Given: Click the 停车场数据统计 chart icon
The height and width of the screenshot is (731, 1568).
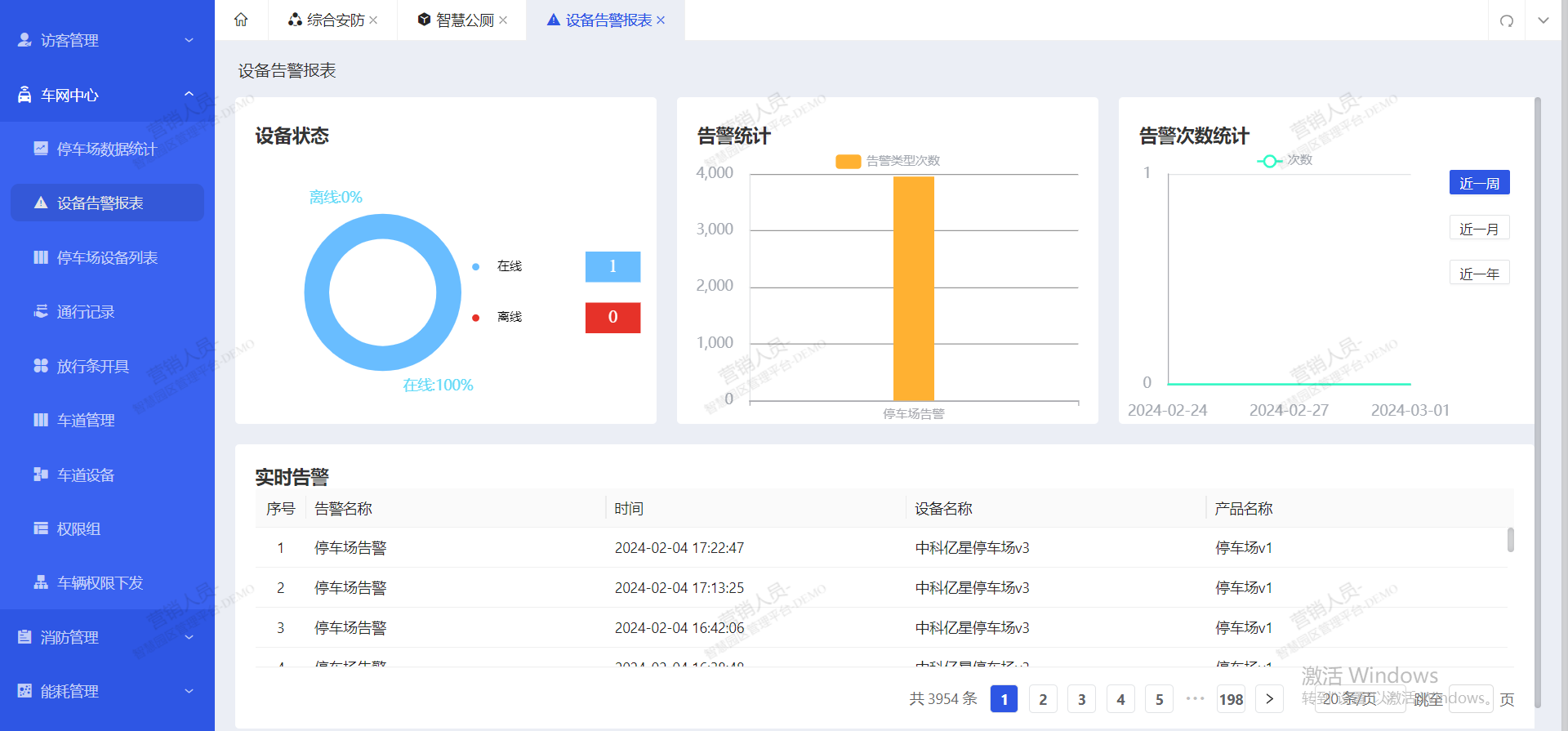Looking at the screenshot, I should click(41, 149).
